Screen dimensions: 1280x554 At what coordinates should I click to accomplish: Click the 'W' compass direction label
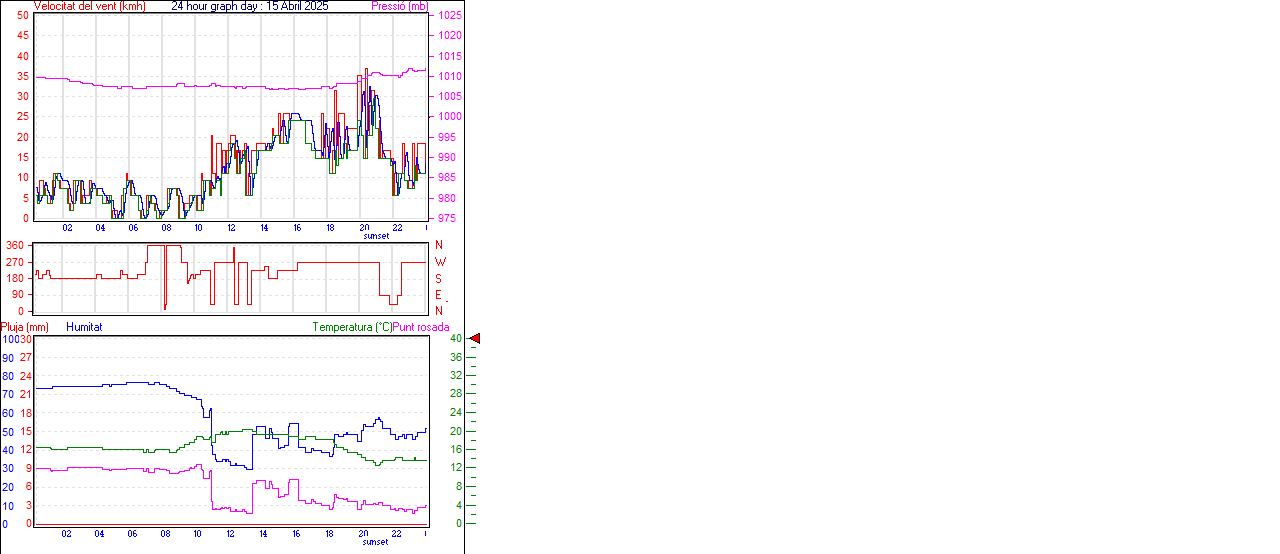click(439, 262)
